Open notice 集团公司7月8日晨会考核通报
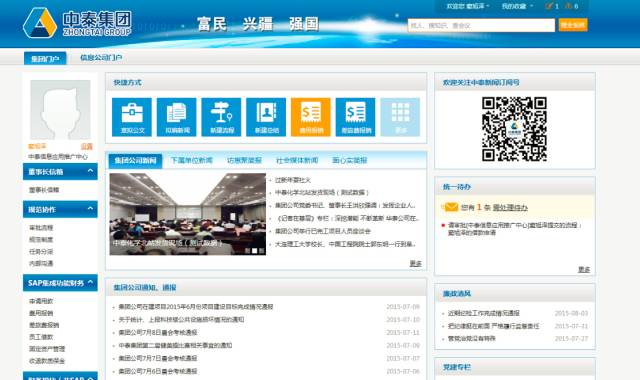This screenshot has width=640, height=380. click(x=158, y=332)
